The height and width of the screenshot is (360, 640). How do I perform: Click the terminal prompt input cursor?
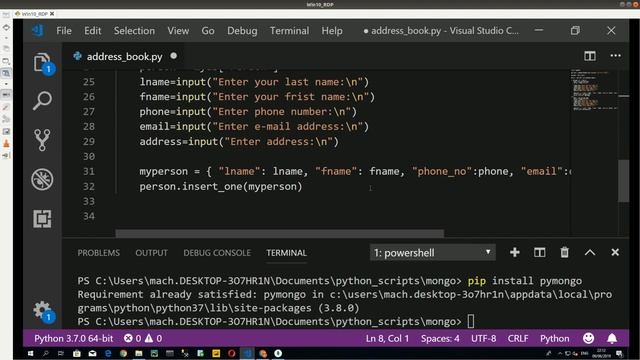pos(471,321)
